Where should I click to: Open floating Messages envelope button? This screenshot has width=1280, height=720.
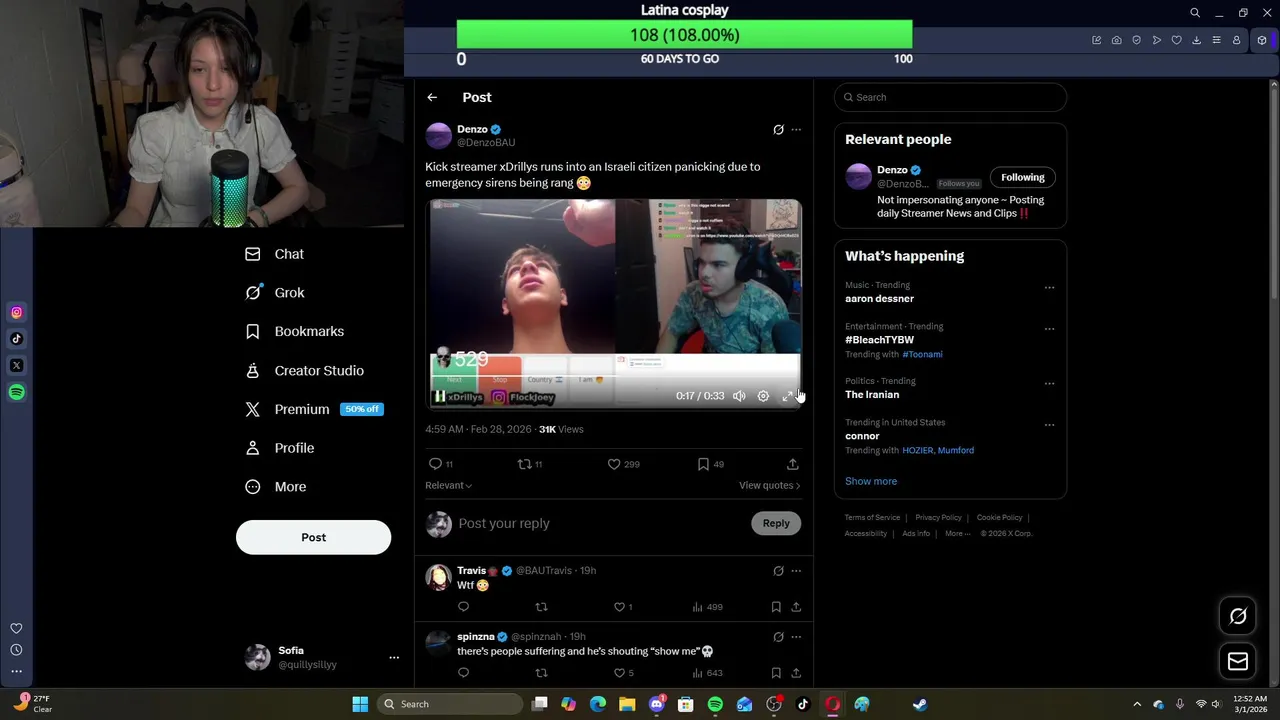click(x=1238, y=661)
